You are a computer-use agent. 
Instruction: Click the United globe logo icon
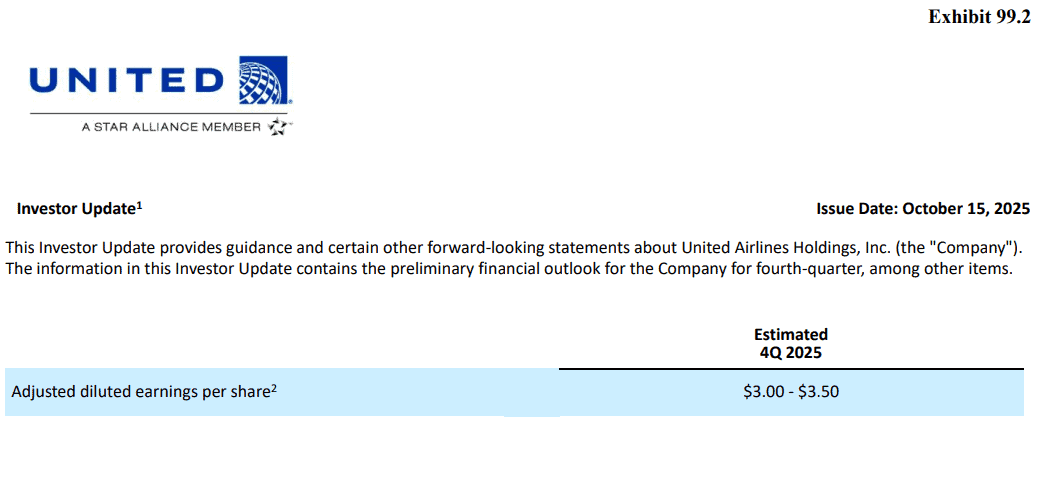coord(264,80)
